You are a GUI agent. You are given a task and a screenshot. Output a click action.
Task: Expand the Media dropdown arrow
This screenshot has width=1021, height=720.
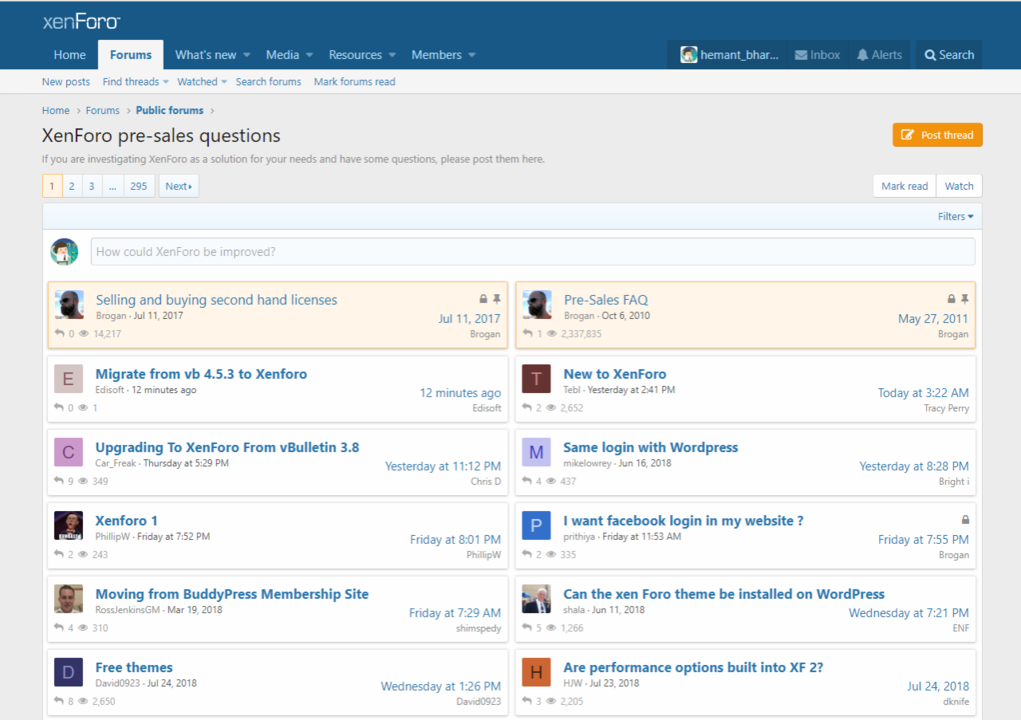(x=309, y=55)
